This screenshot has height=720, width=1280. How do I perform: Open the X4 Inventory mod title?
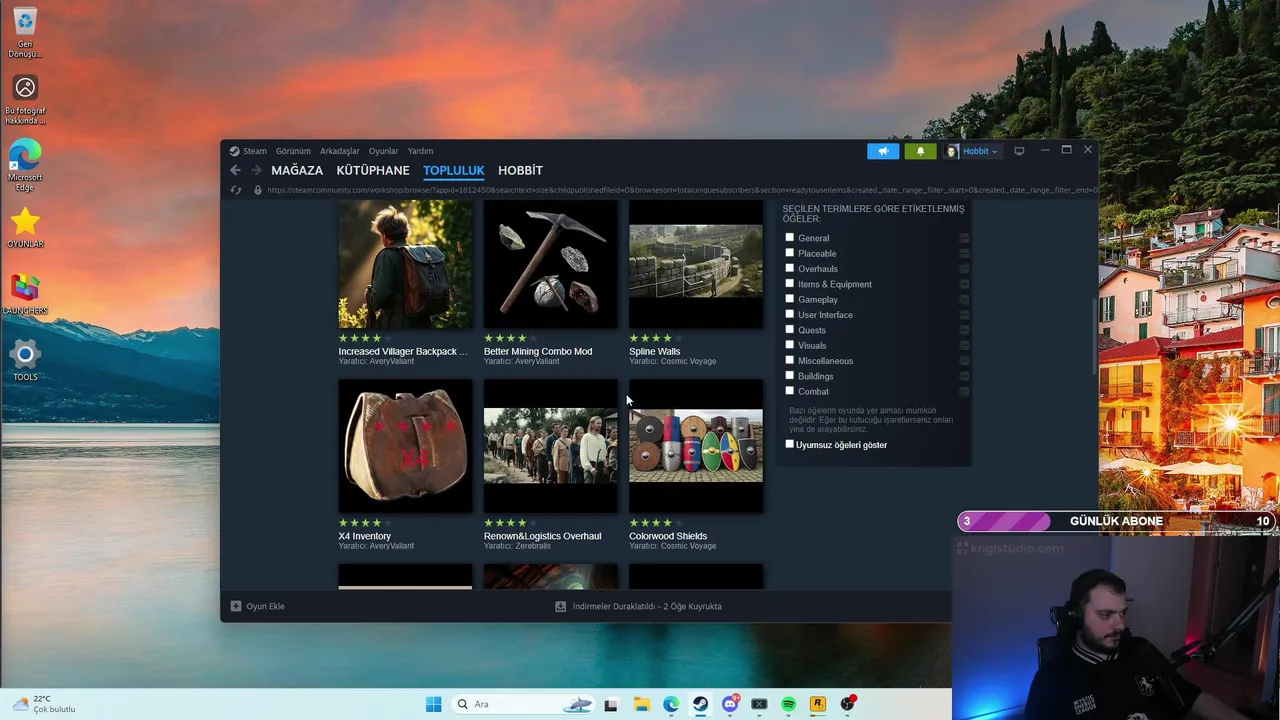[x=364, y=536]
